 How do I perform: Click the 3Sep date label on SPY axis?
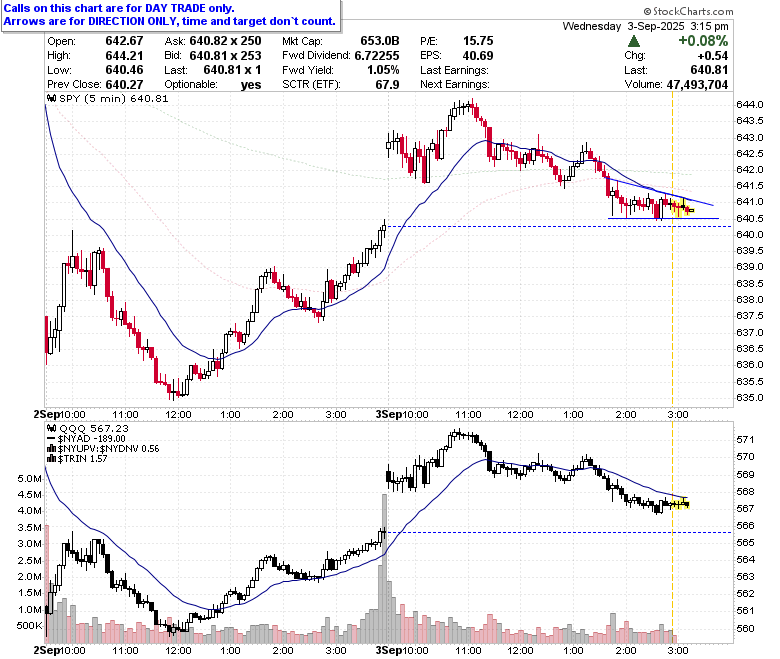click(x=386, y=414)
